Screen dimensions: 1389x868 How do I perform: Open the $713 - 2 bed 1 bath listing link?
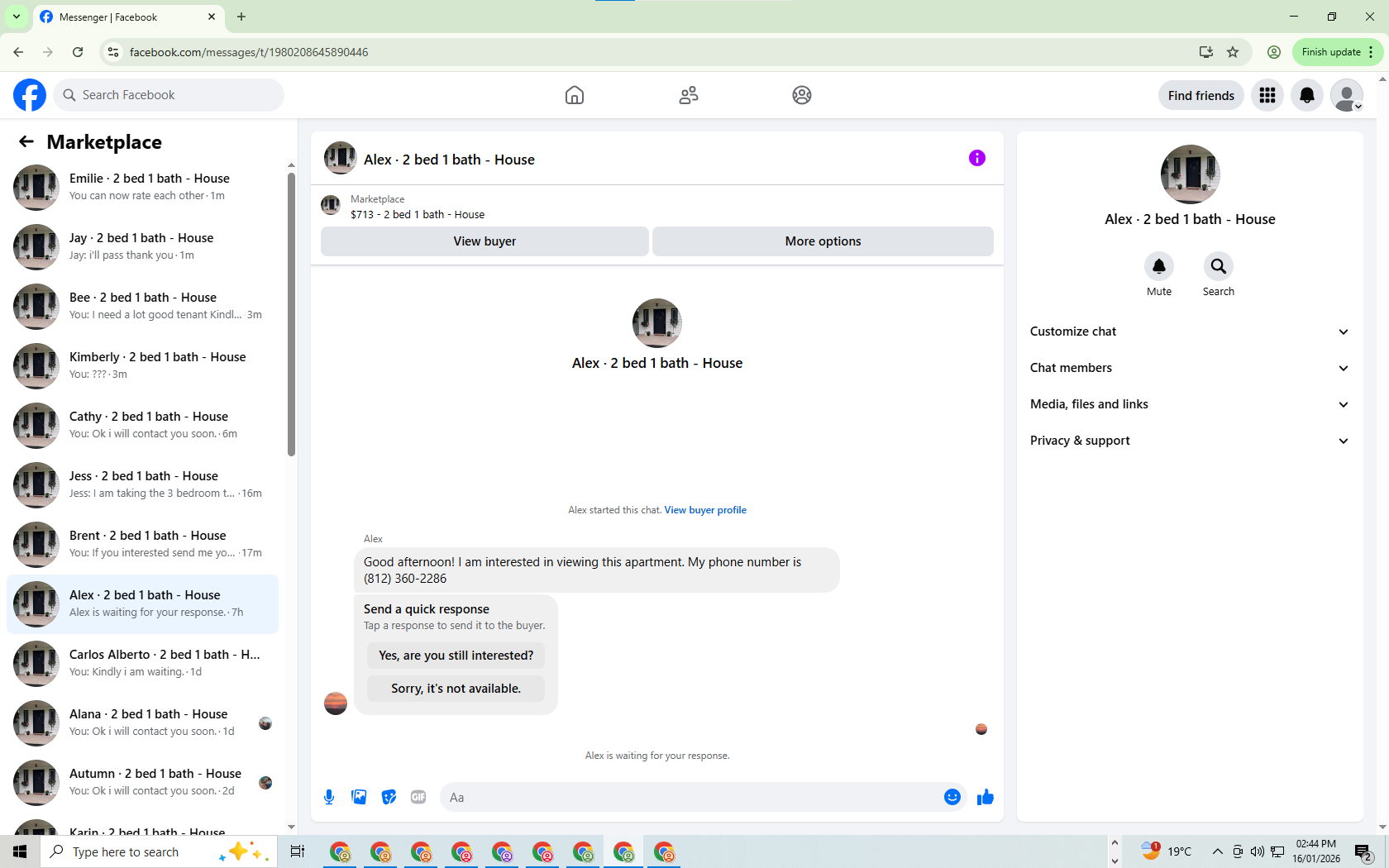pyautogui.click(x=418, y=214)
